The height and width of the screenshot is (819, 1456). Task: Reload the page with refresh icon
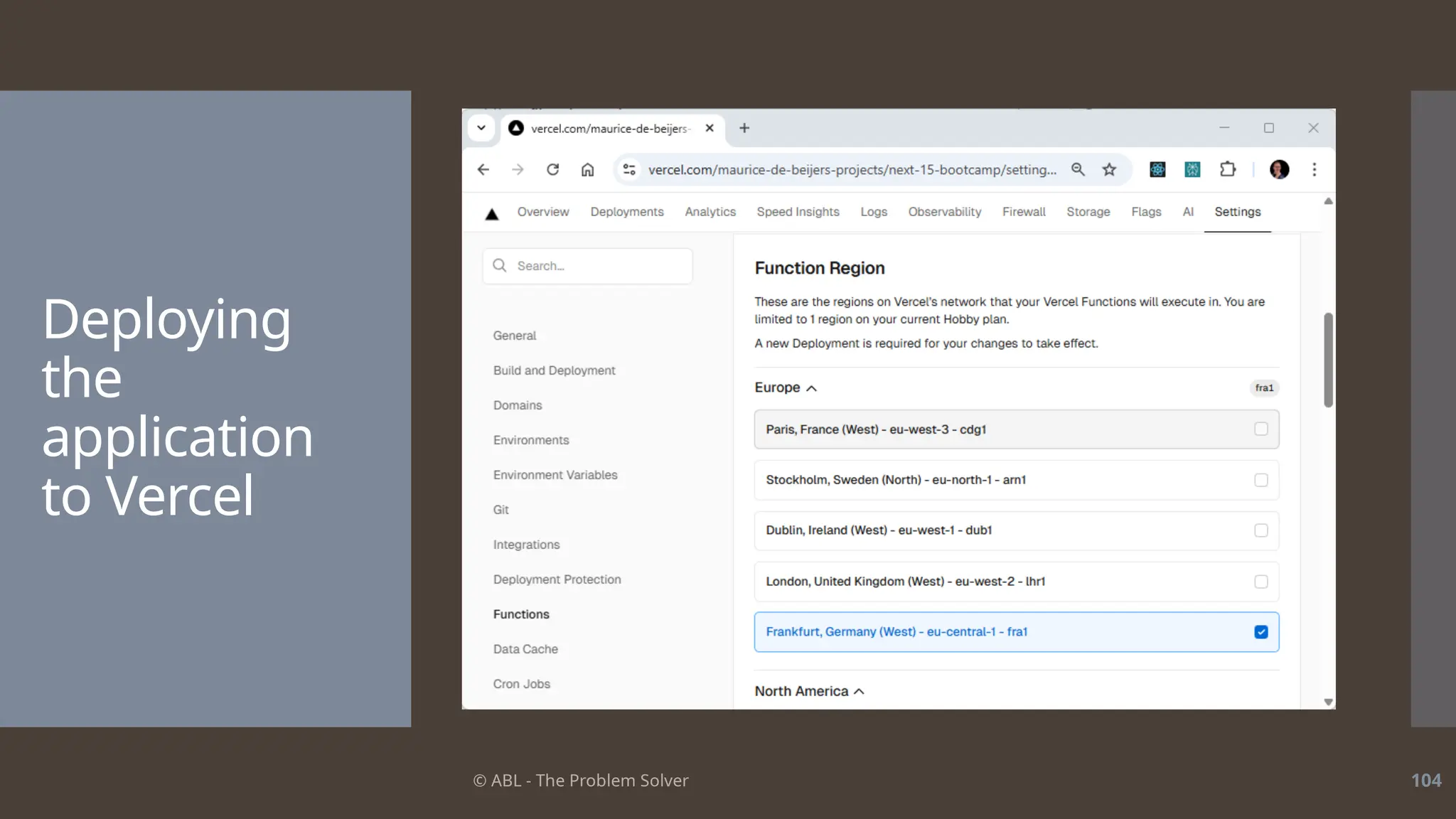click(552, 169)
